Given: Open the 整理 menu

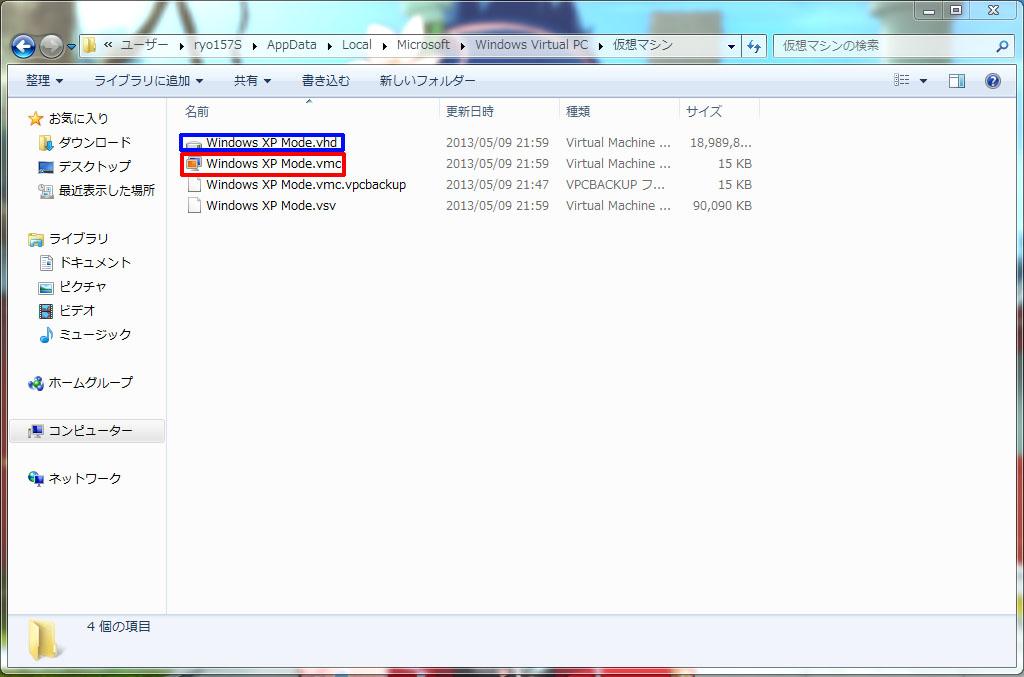Looking at the screenshot, I should click(x=44, y=81).
